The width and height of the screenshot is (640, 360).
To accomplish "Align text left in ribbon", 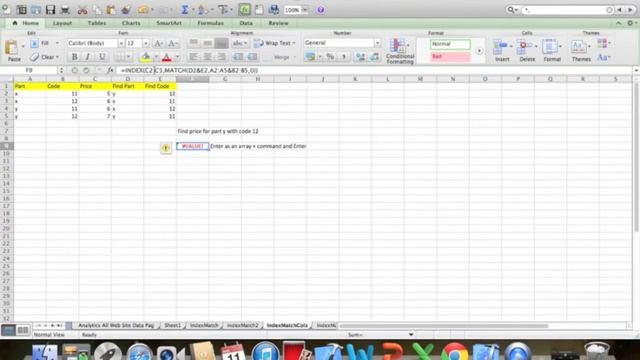I will pyautogui.click(x=193, y=57).
